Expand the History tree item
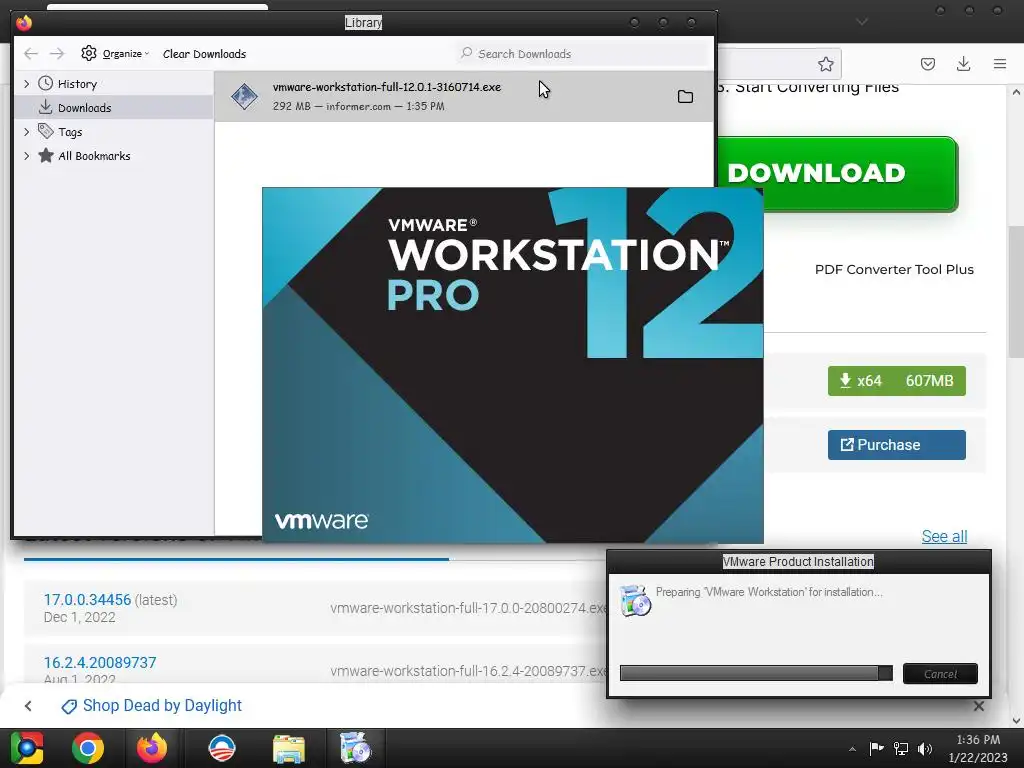The width and height of the screenshot is (1024, 768). click(26, 84)
